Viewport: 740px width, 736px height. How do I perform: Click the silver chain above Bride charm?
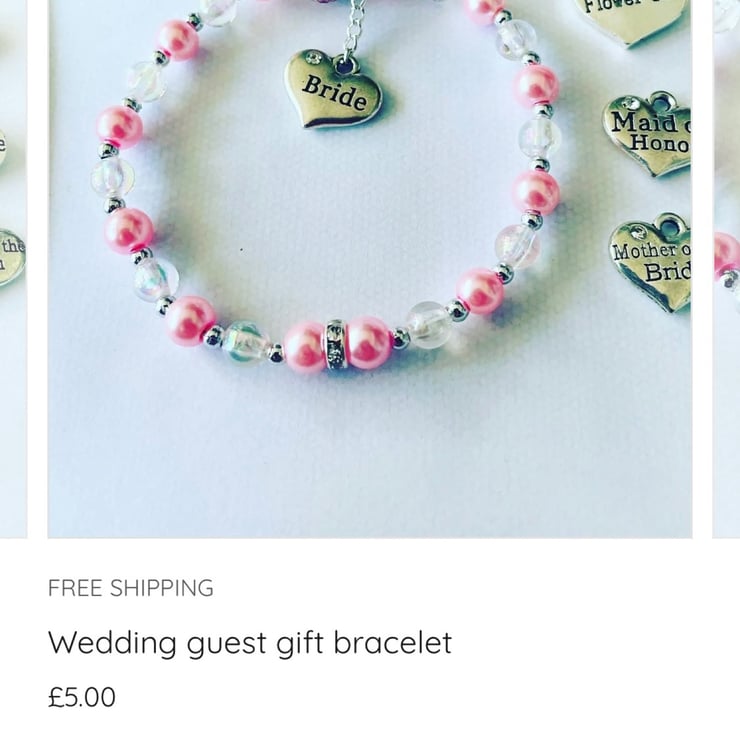[x=355, y=28]
